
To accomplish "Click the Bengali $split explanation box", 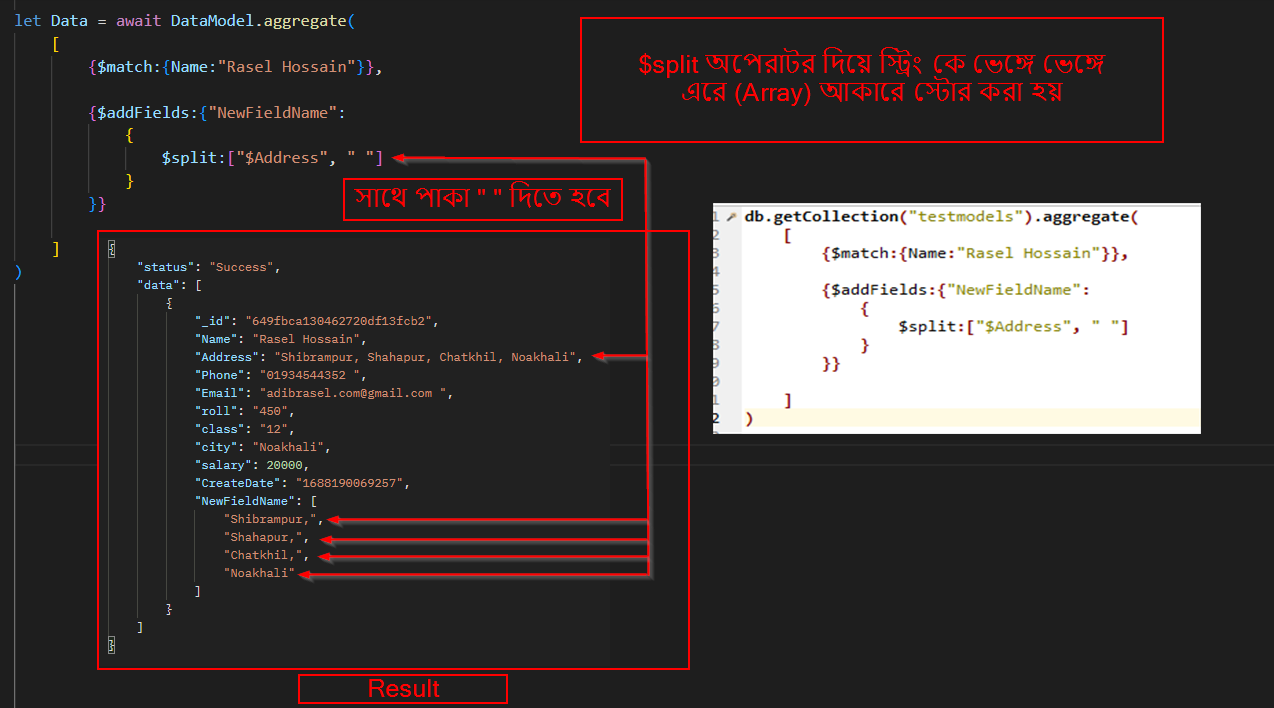I will pos(871,80).
